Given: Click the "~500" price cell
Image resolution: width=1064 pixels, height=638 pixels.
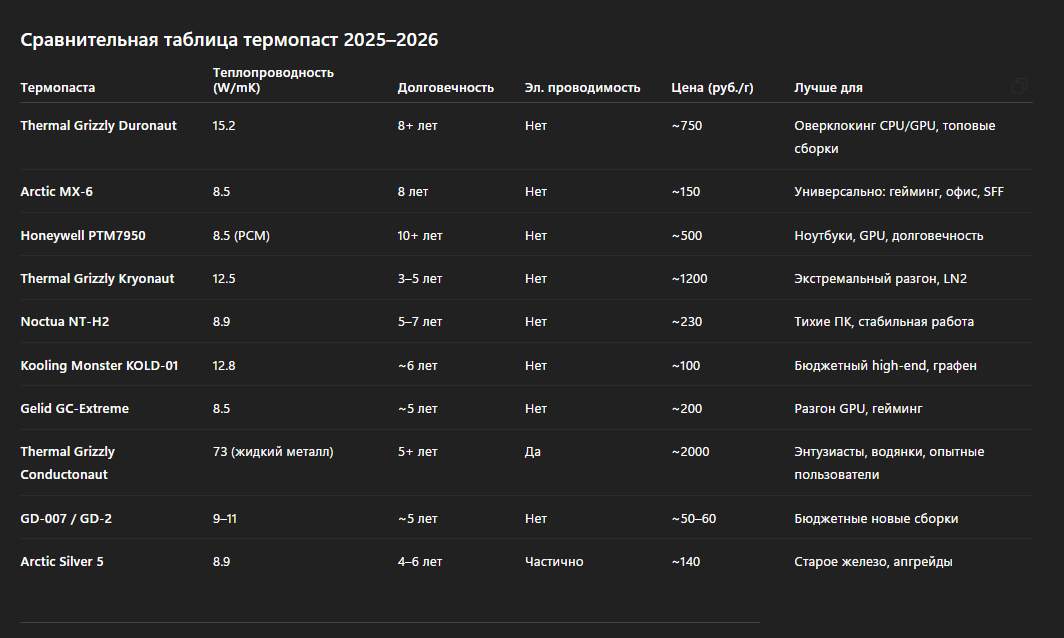Looking at the screenshot, I should coord(687,236).
